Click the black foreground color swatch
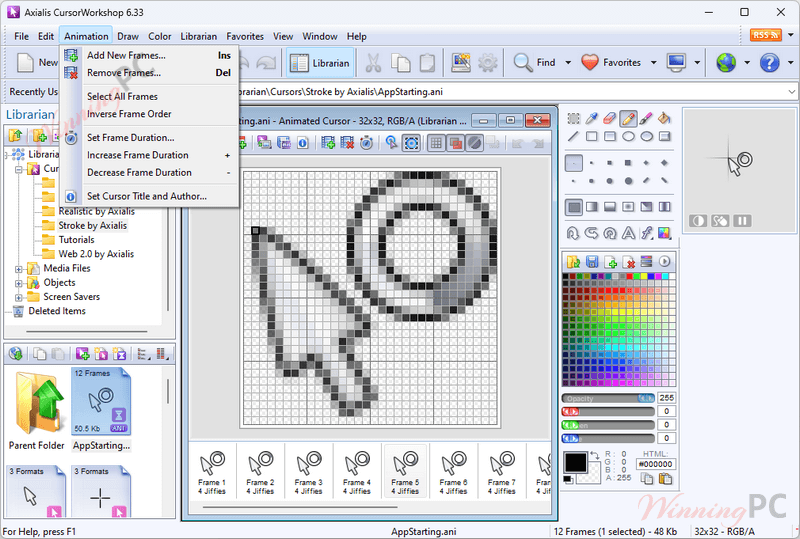This screenshot has width=800, height=539. tap(576, 462)
